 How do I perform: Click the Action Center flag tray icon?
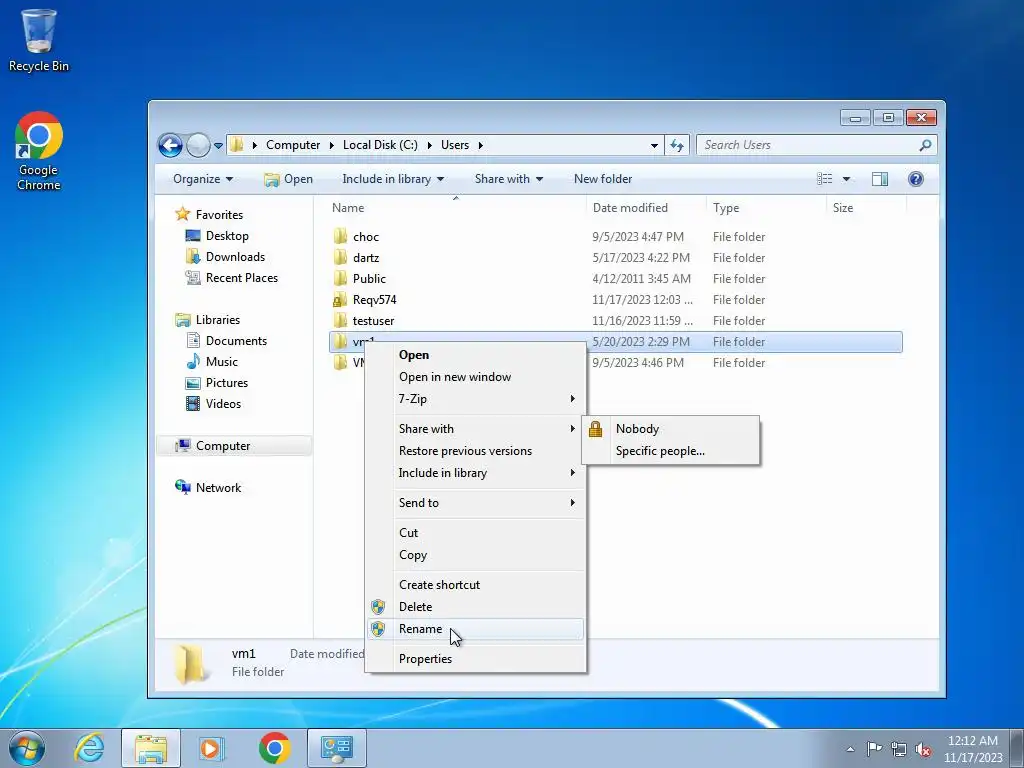(x=874, y=748)
